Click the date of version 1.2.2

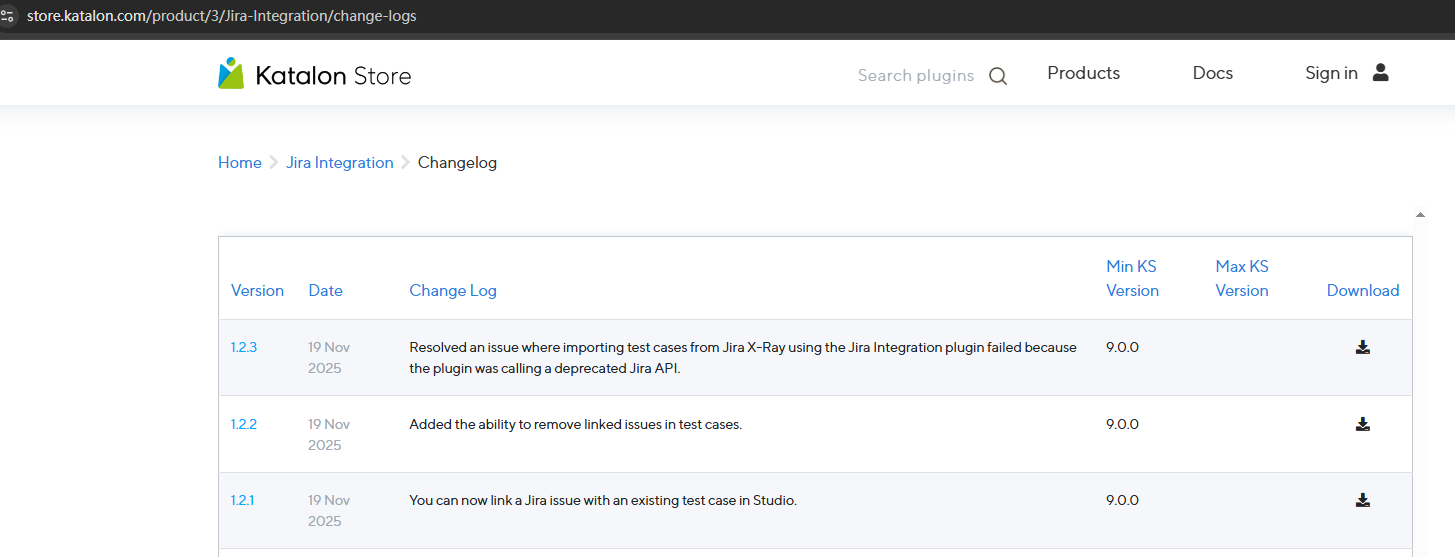point(329,434)
